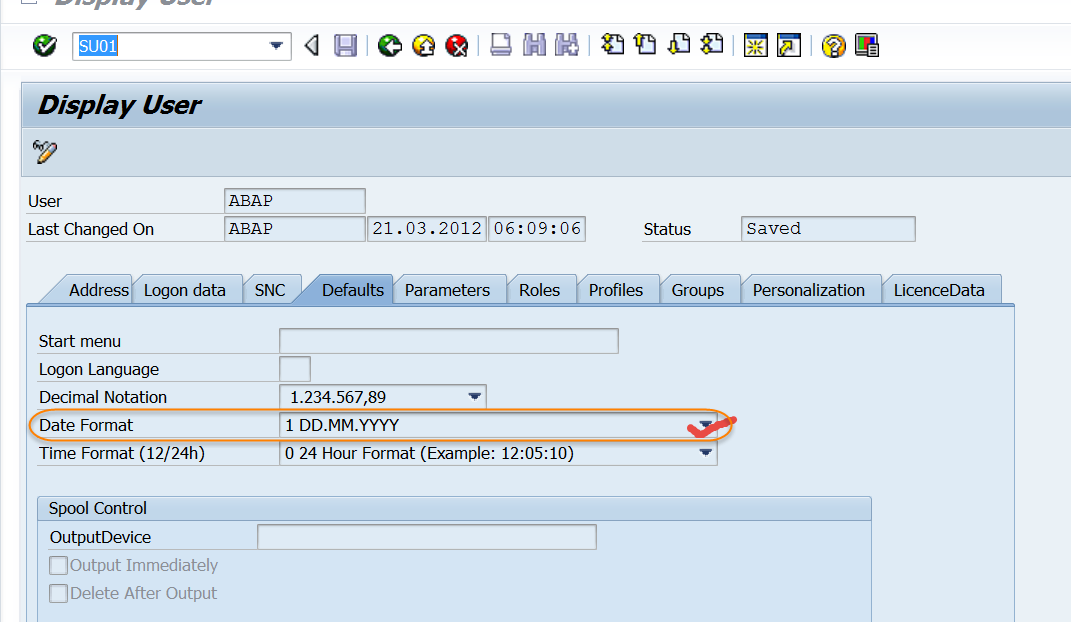Image resolution: width=1071 pixels, height=622 pixels.
Task: Click the Display User title text
Action: [119, 105]
